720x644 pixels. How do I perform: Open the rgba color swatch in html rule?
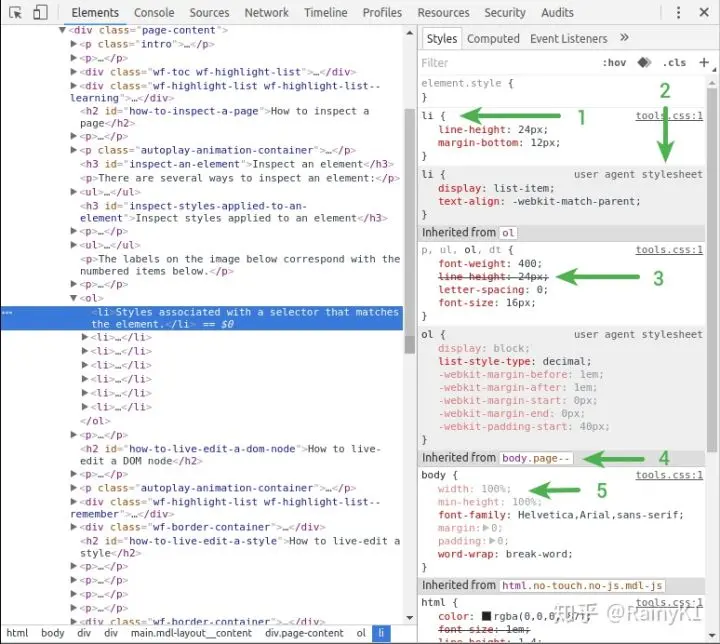coord(486,616)
